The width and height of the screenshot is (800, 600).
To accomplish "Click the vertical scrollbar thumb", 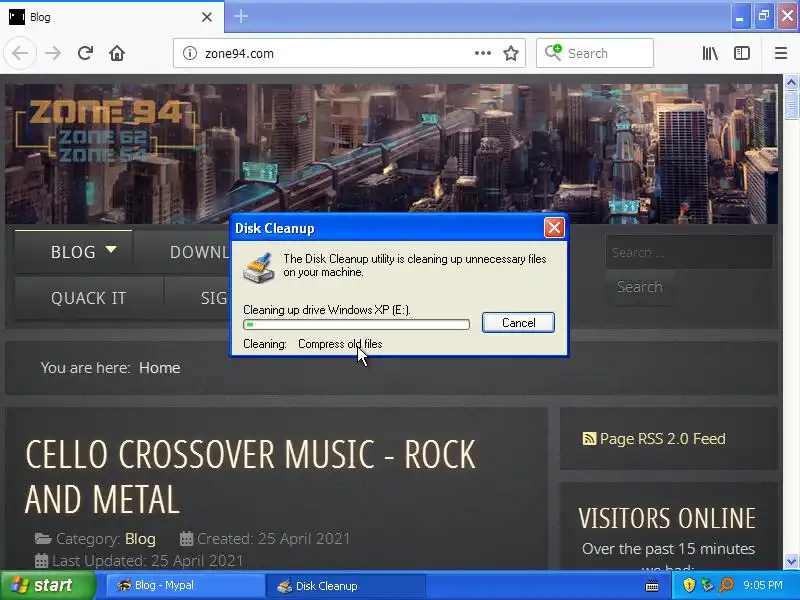I will (x=791, y=105).
